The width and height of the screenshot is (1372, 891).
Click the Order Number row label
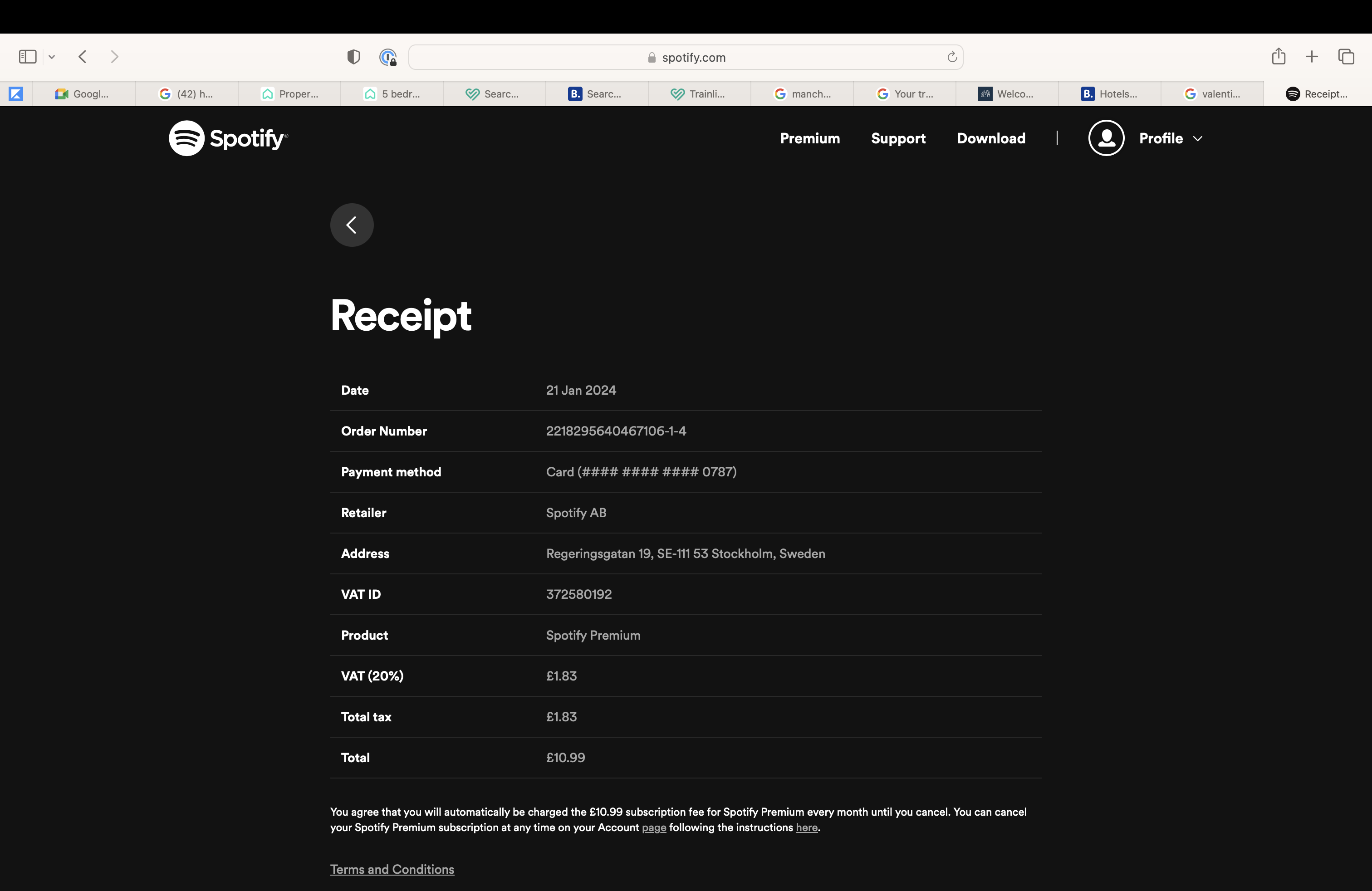(384, 431)
